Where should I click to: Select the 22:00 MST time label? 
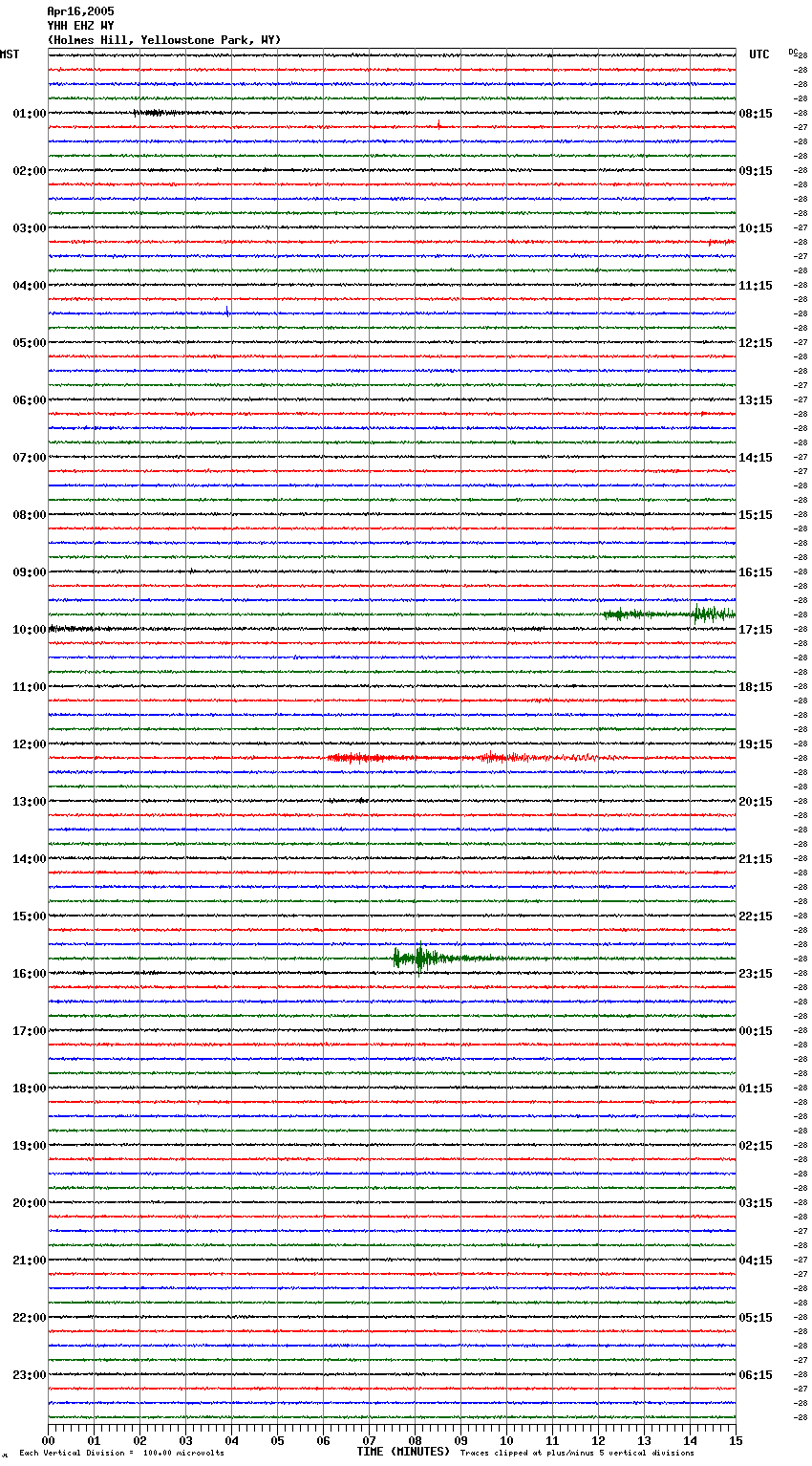click(30, 1318)
